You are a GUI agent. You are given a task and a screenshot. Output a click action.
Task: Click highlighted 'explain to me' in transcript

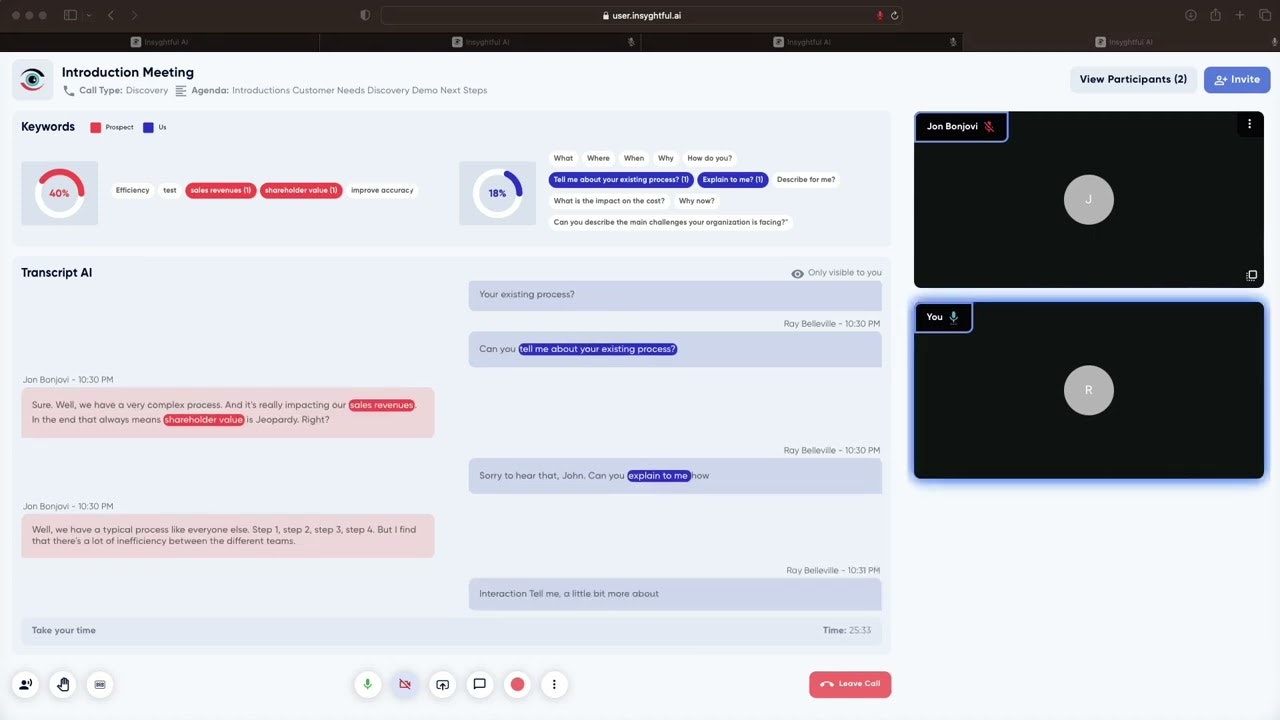click(659, 476)
